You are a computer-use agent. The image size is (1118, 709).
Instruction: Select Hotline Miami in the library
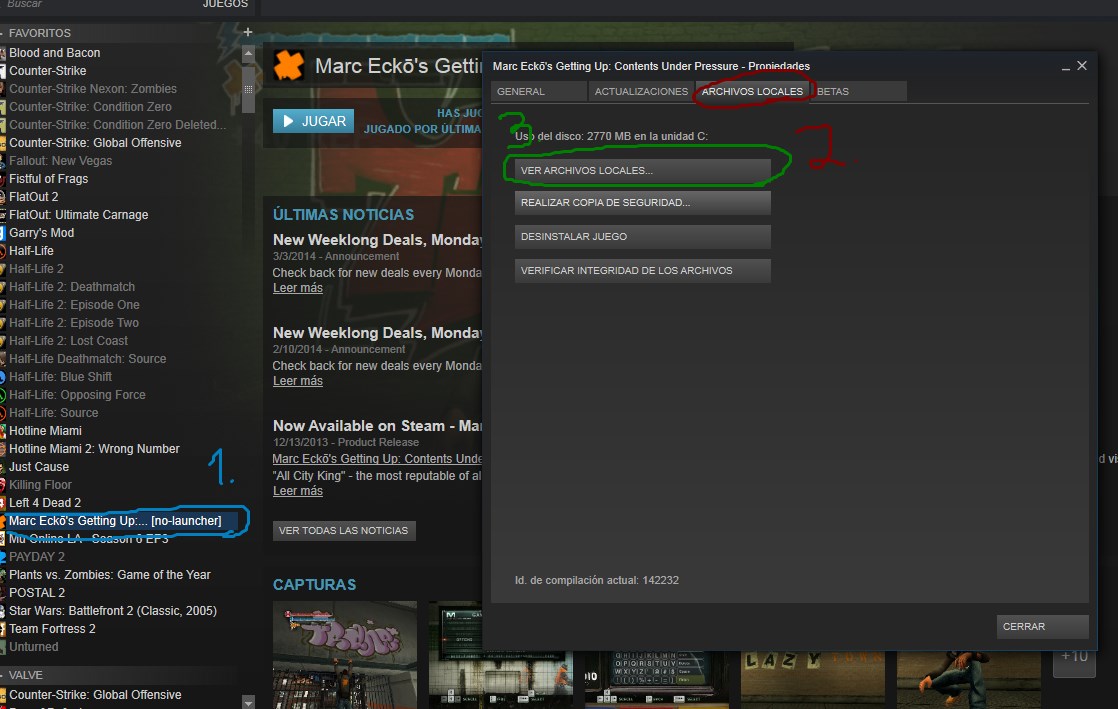45,431
